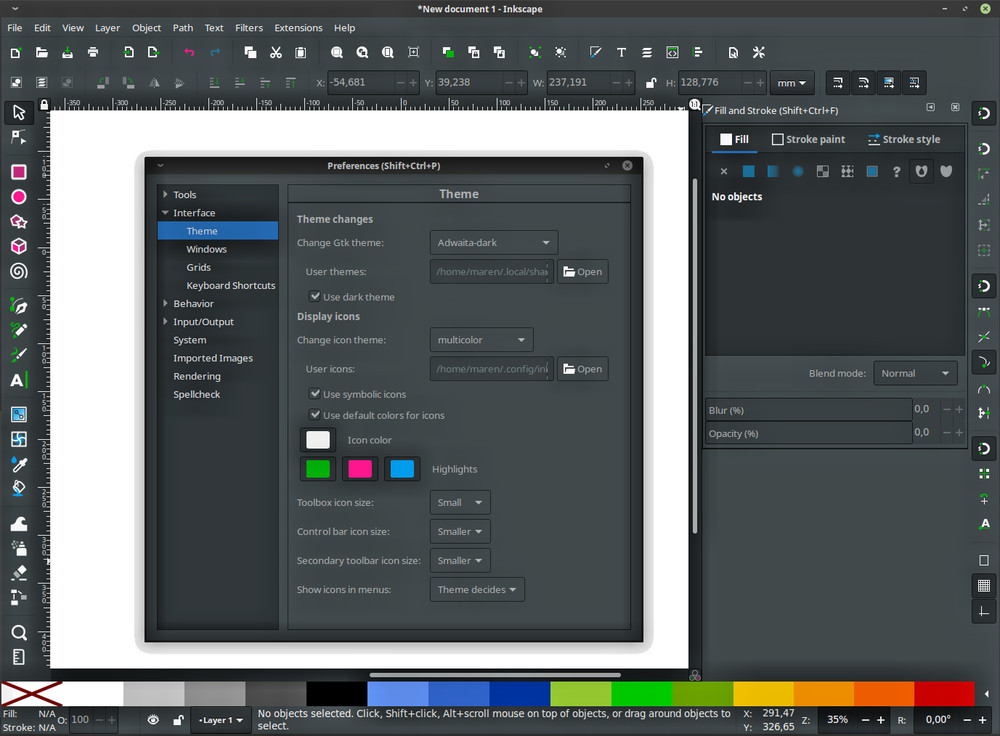Open the Blend mode dropdown

(x=915, y=373)
